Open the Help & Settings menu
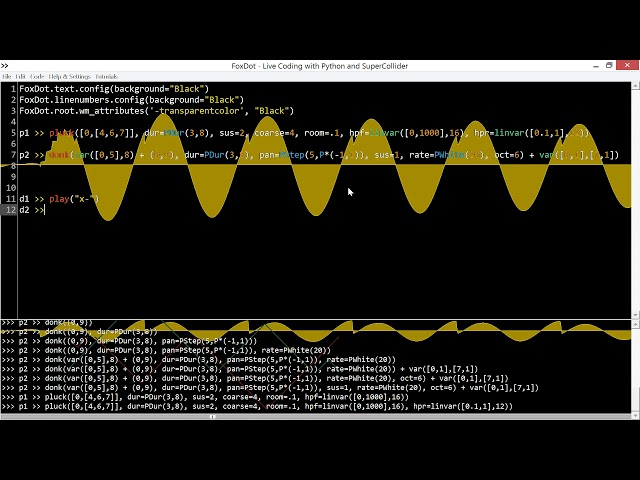This screenshot has height=480, width=640. [x=69, y=76]
